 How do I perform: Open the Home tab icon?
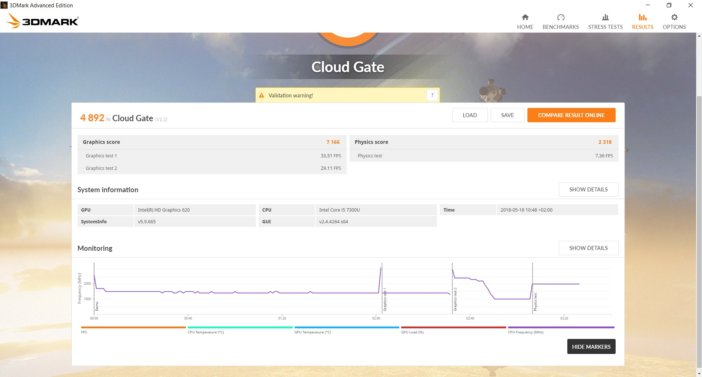click(x=525, y=17)
